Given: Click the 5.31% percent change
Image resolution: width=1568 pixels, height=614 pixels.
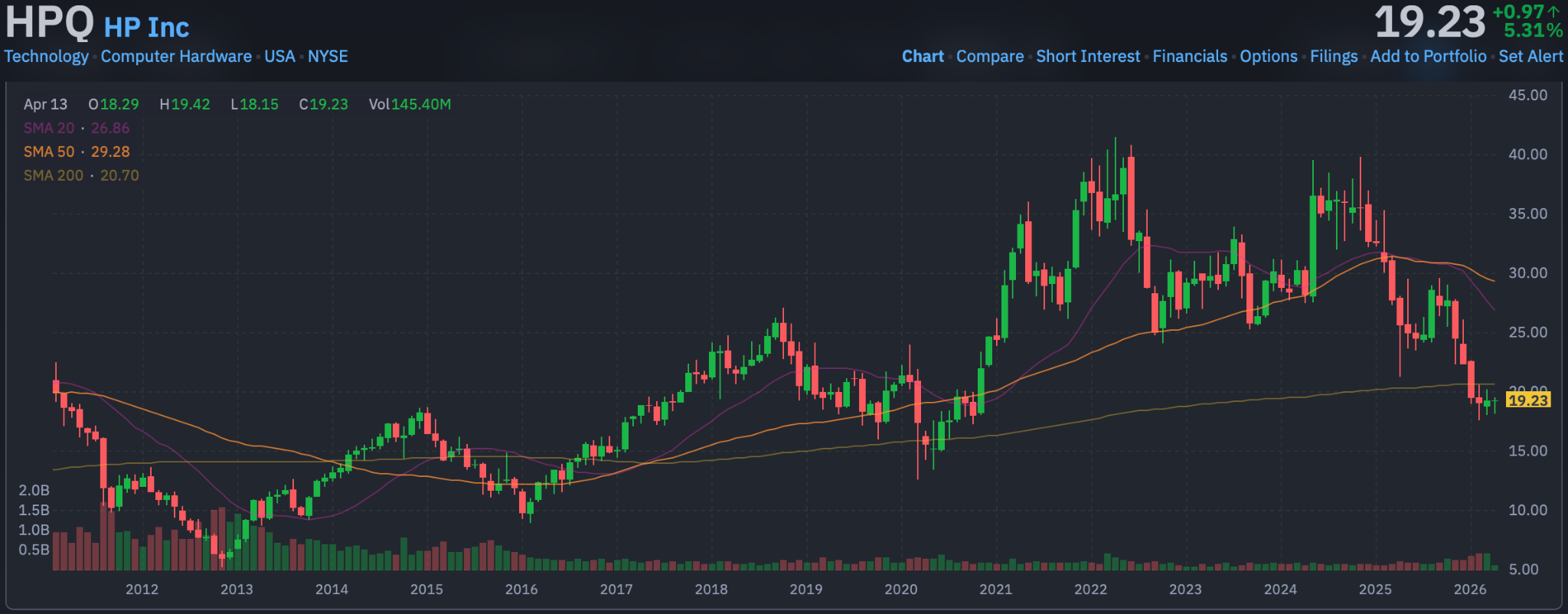Looking at the screenshot, I should click(x=1533, y=31).
